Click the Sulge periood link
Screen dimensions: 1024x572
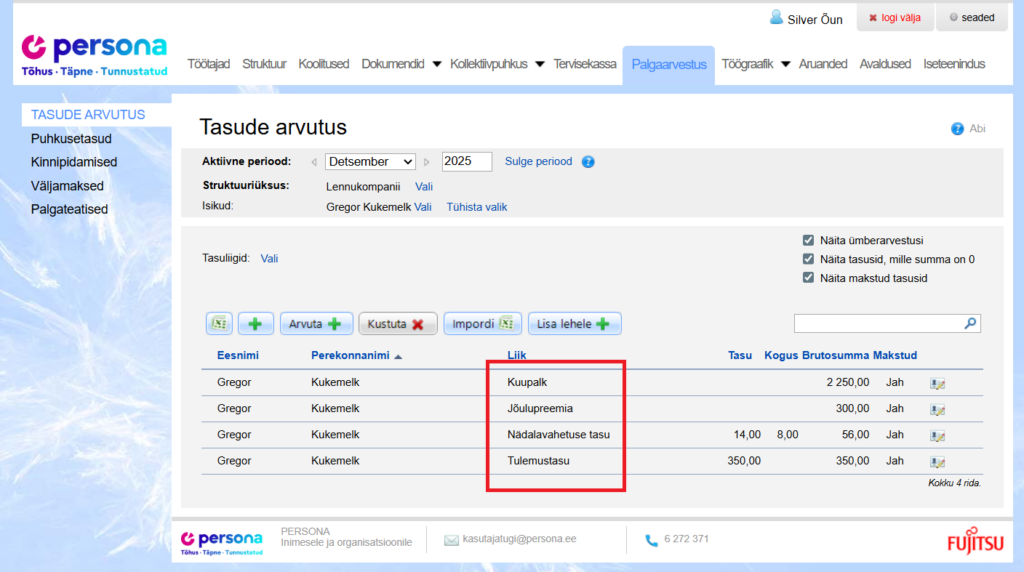(x=538, y=162)
